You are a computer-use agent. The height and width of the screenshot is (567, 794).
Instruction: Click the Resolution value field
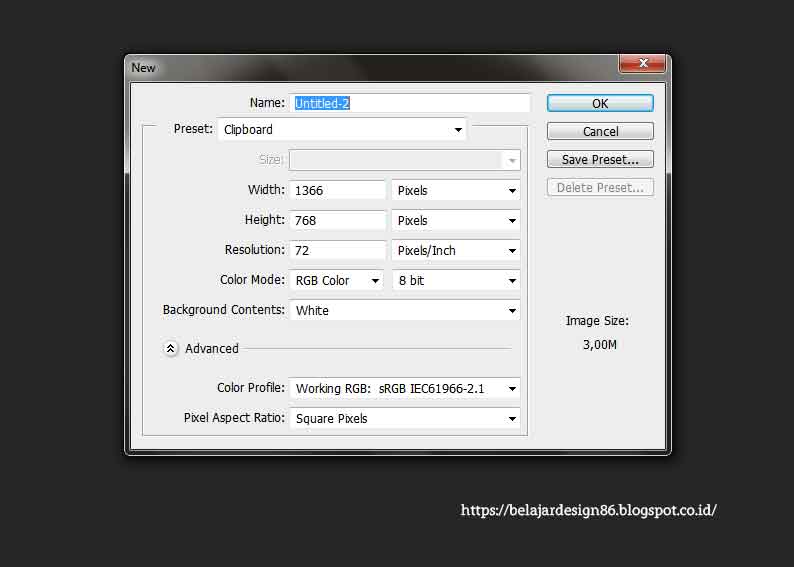(337, 250)
